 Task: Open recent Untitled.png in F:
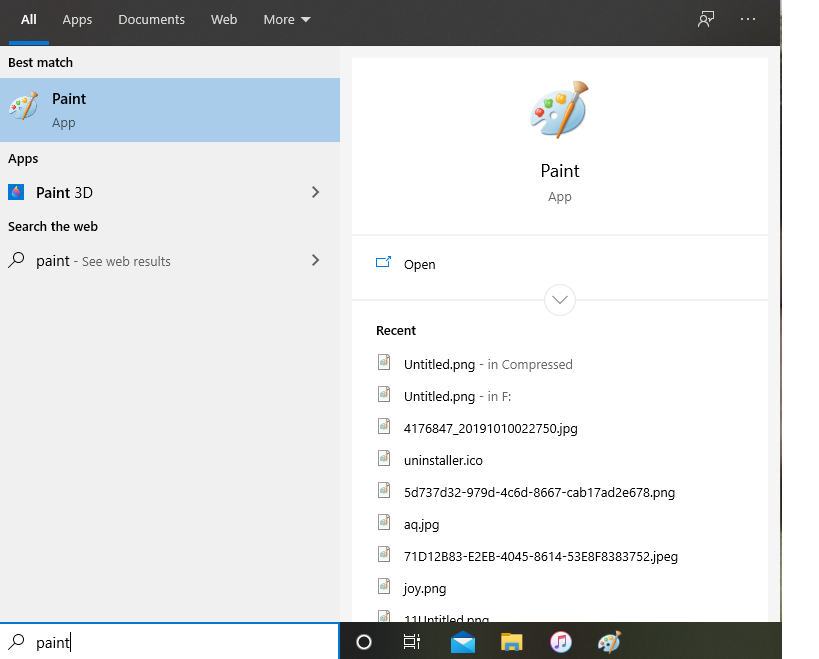coord(457,396)
